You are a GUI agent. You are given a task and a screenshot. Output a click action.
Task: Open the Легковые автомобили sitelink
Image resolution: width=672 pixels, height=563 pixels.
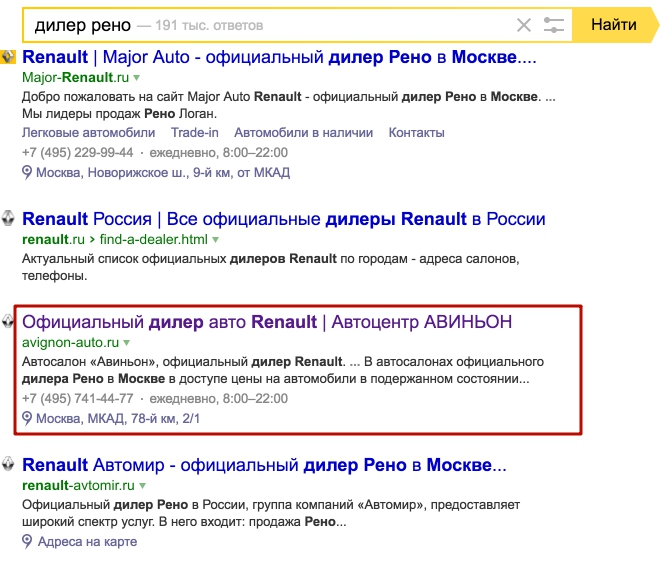[88, 132]
